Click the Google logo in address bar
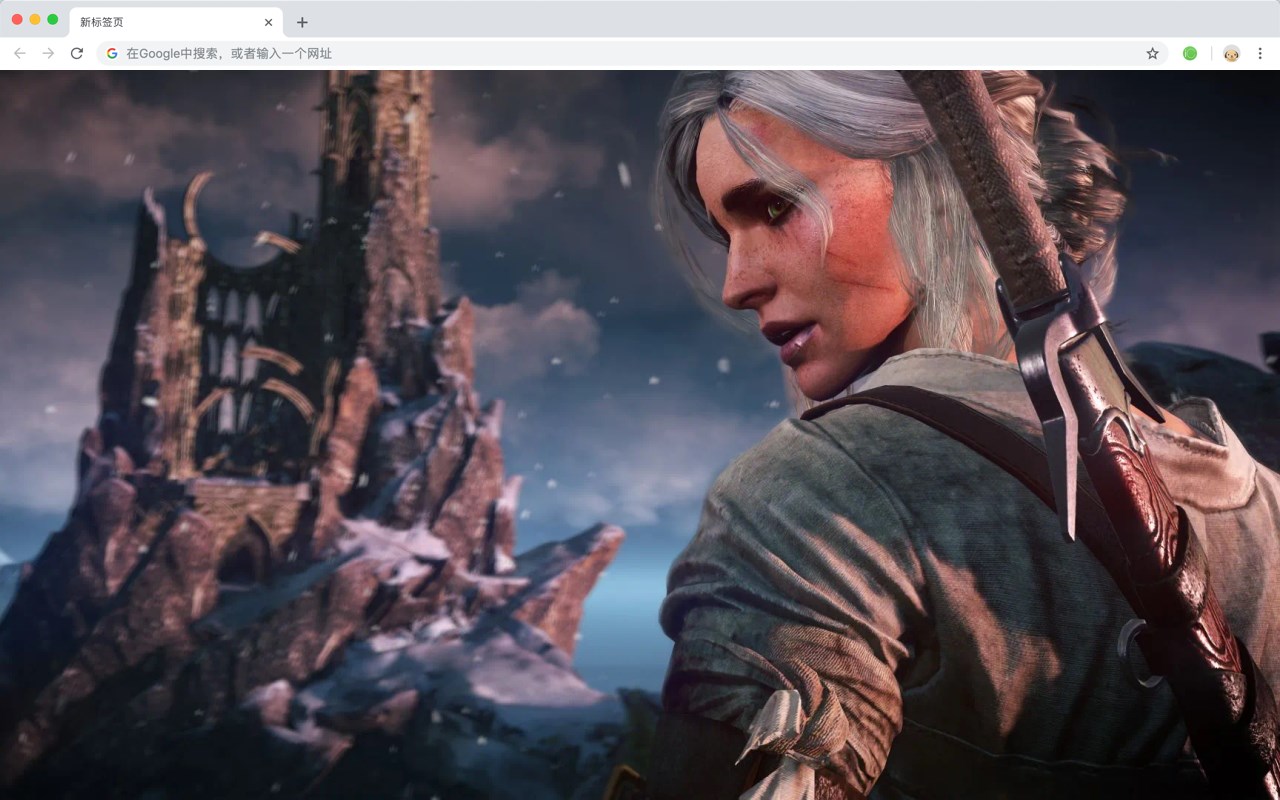The image size is (1280, 800). 112,53
